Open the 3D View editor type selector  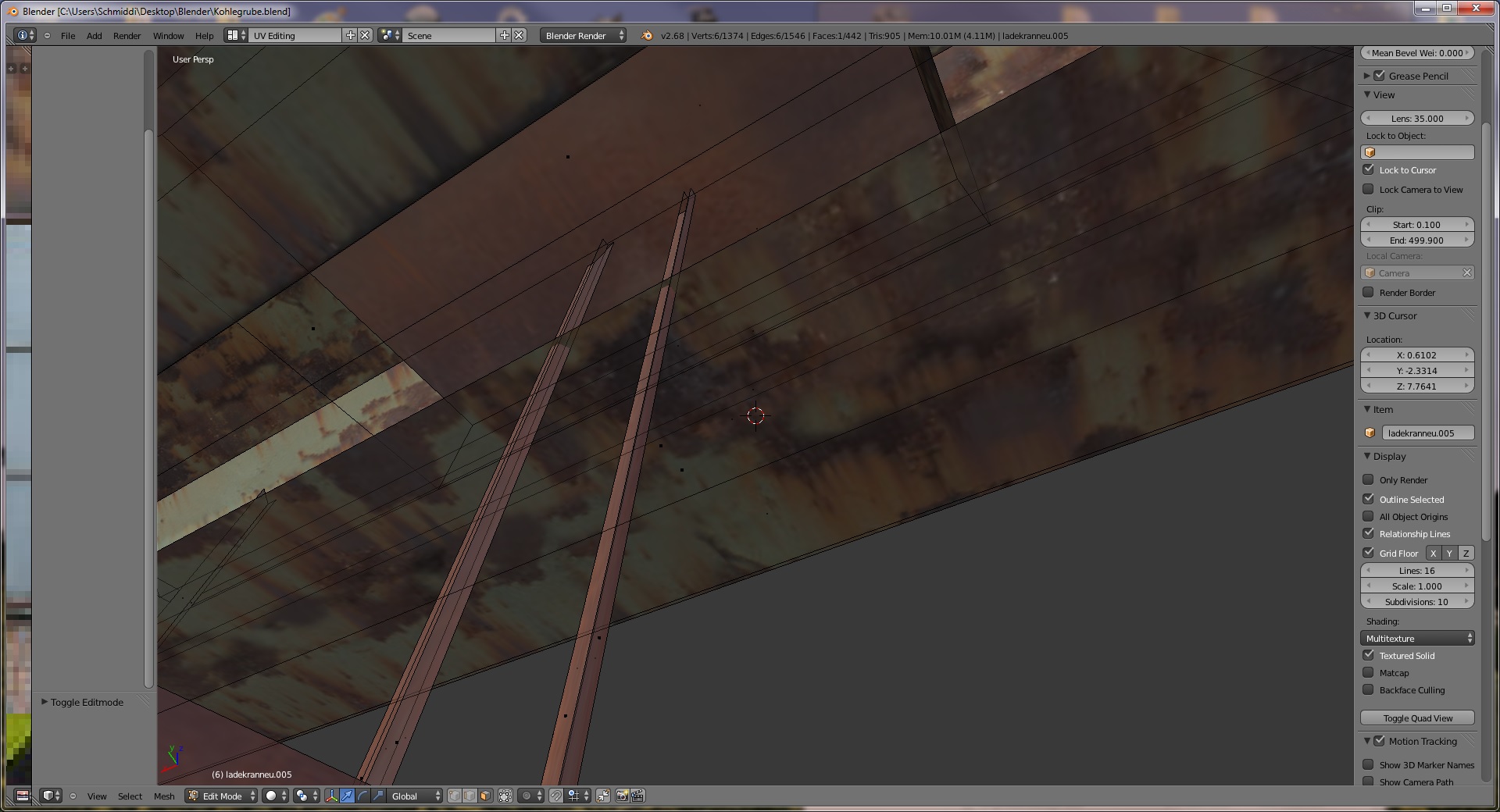pos(51,796)
